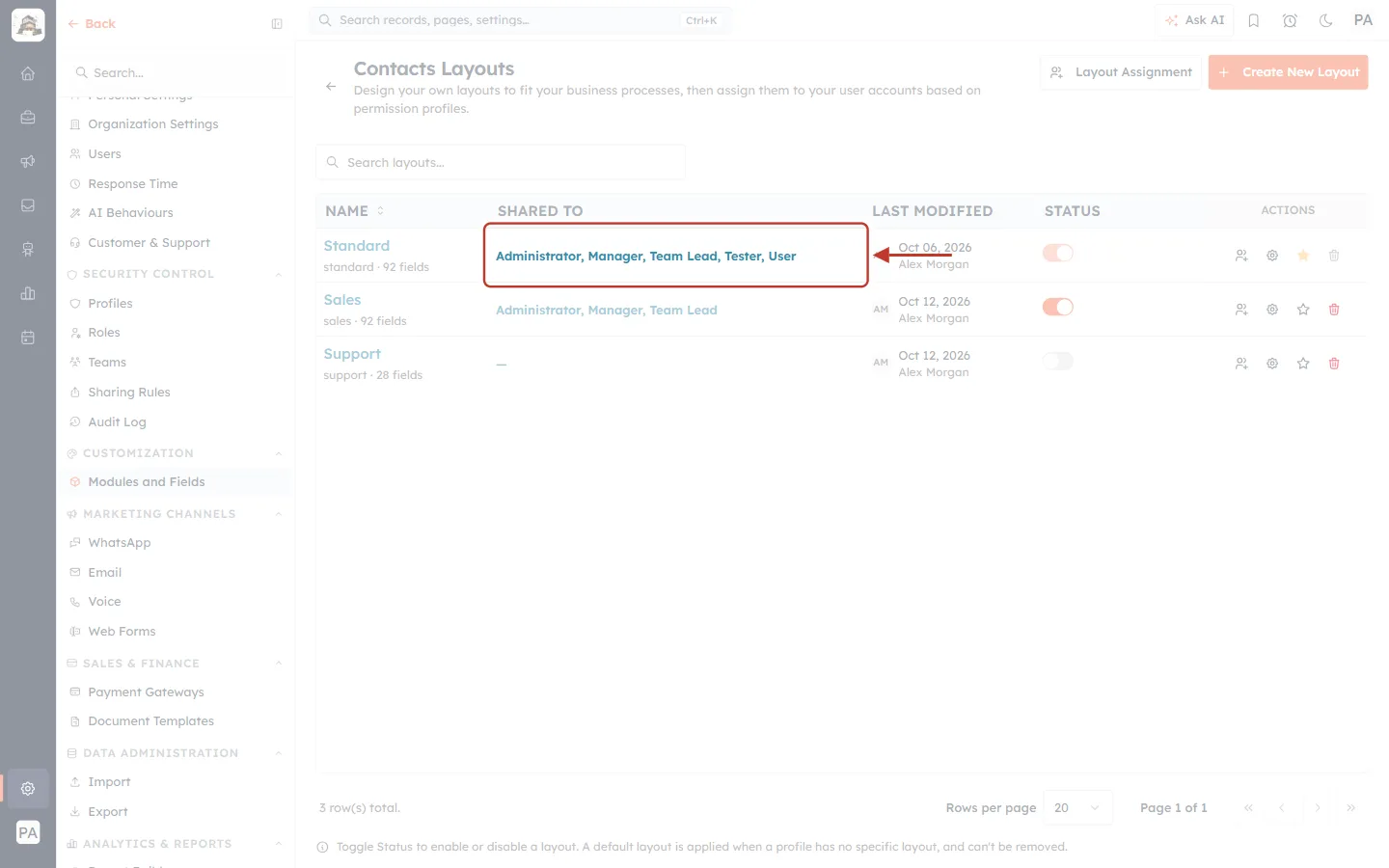Collapse the Security Control section
The image size is (1389, 868).
coord(279,275)
